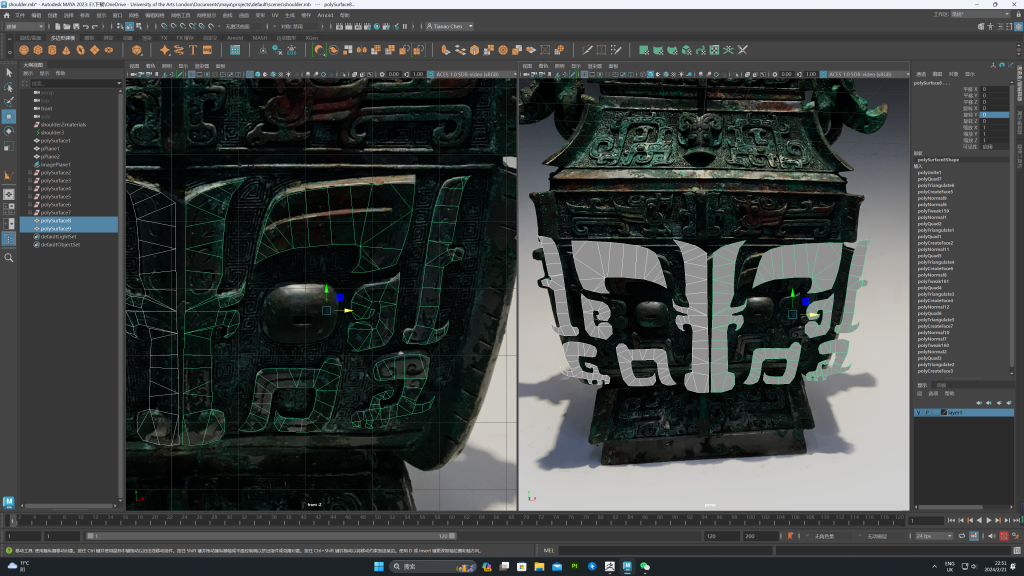This screenshot has height=576, width=1024.
Task: Click the playback range slider bar
Action: [271, 536]
